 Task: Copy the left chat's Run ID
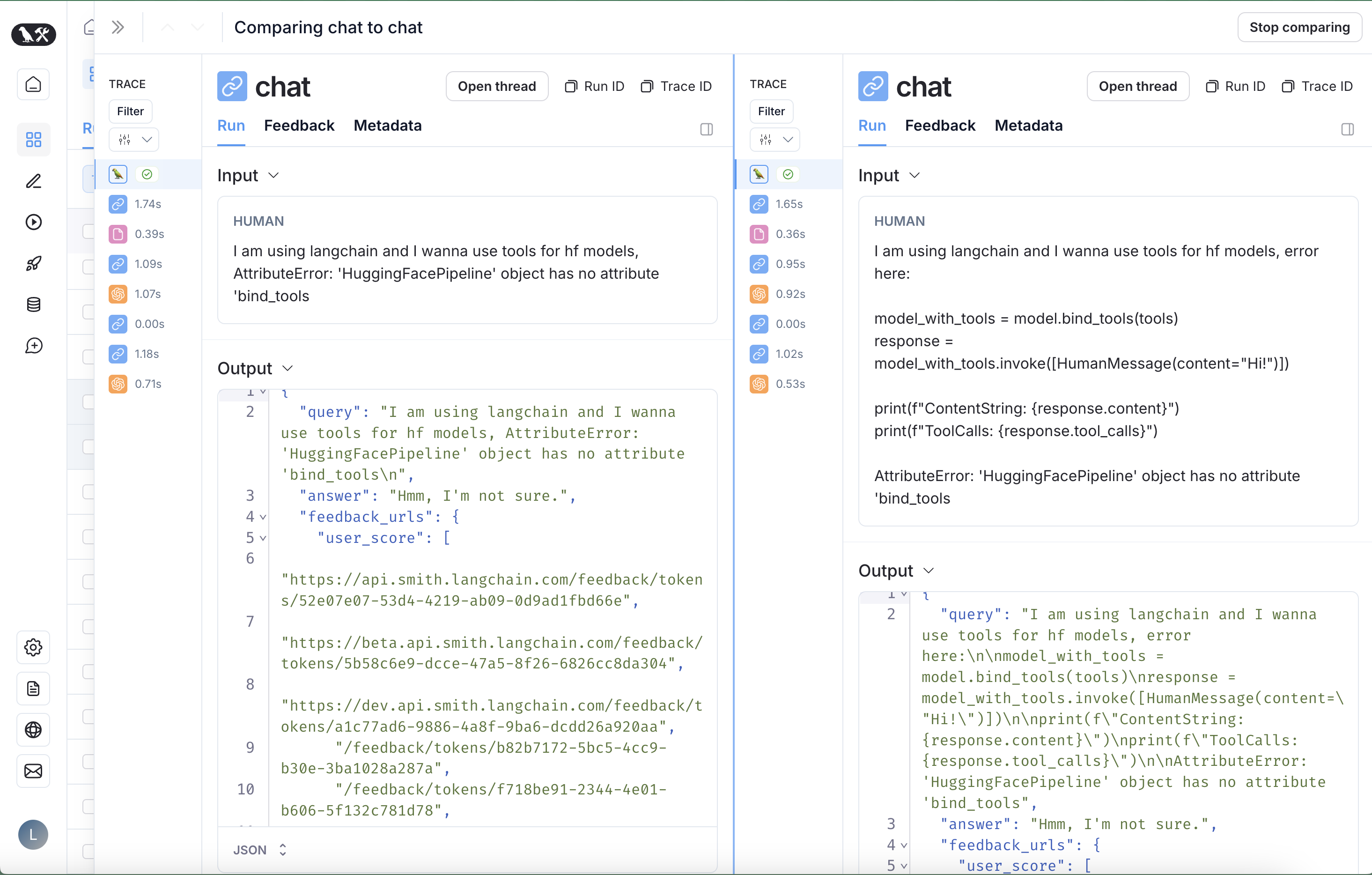(594, 86)
